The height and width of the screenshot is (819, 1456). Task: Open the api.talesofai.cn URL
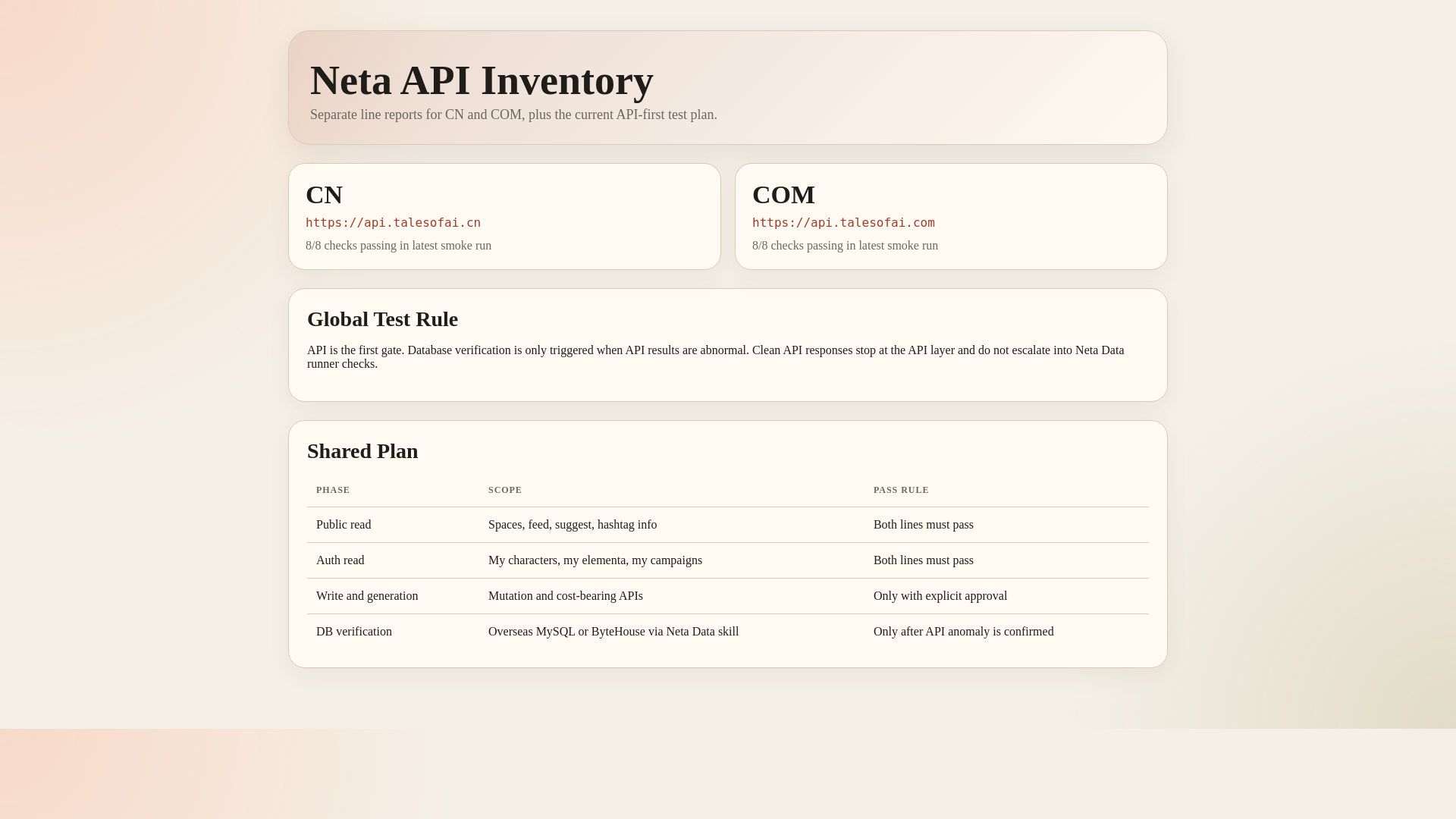(393, 223)
